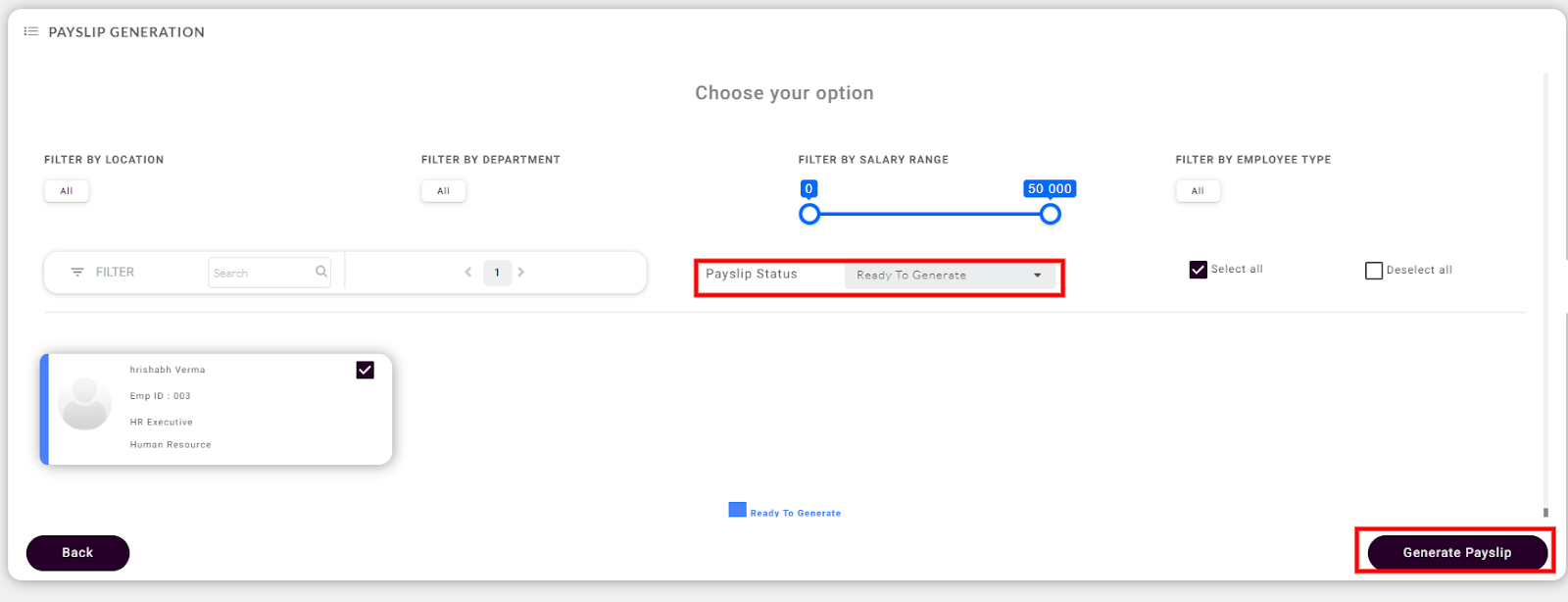
Task: Click the salary range minimum slider handle
Action: (x=809, y=214)
